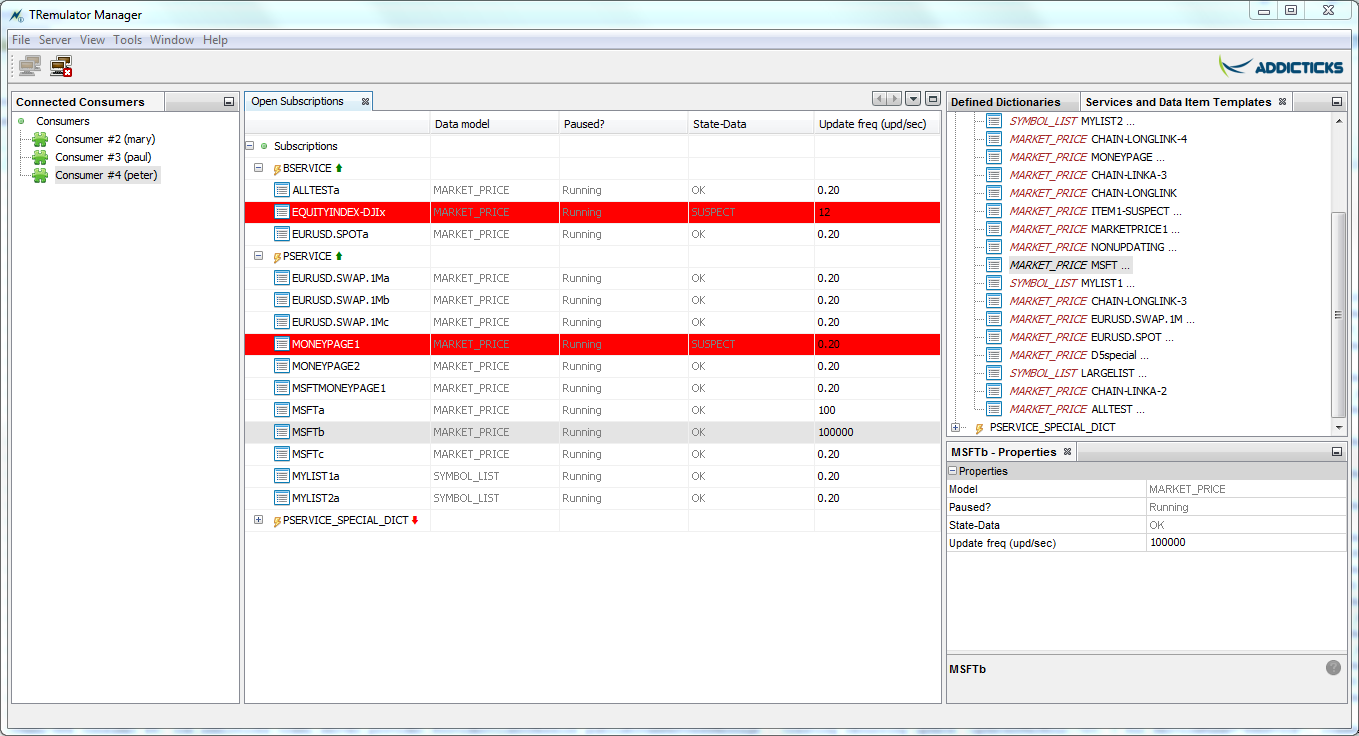Open the Server menu

[55, 40]
